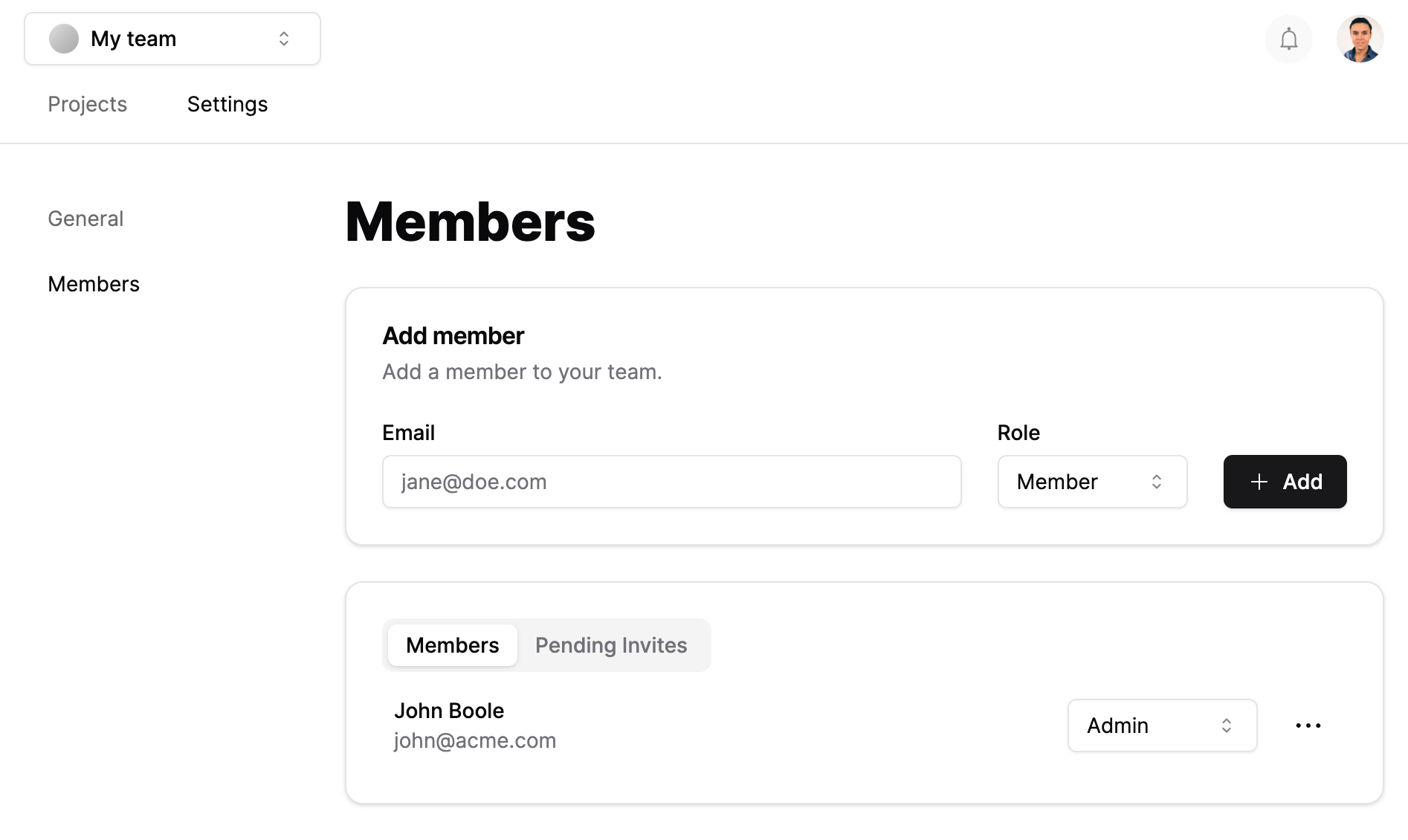
Task: Open Members in the sidebar
Action: [x=94, y=284]
